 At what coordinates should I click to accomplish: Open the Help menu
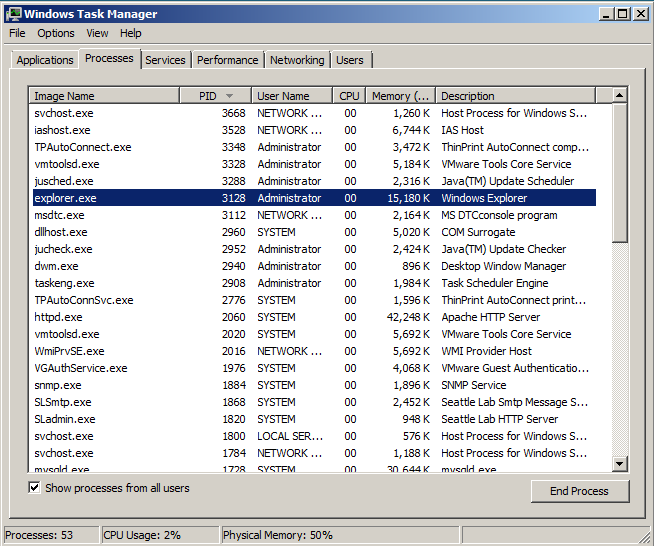tap(131, 33)
